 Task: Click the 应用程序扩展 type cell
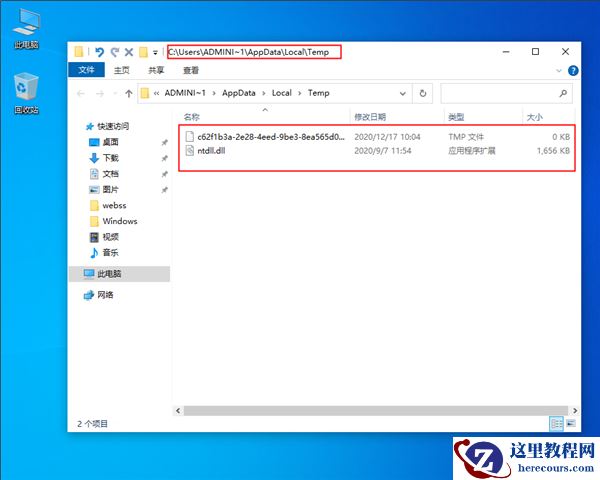pyautogui.click(x=471, y=150)
